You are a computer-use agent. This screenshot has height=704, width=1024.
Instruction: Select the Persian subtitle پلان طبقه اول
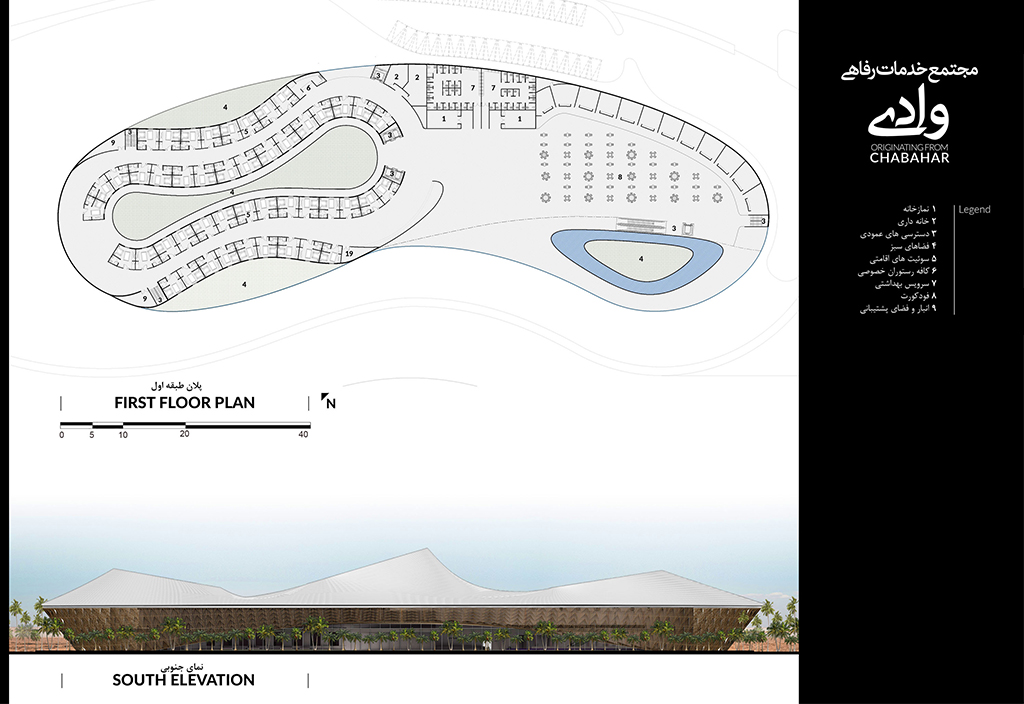pos(183,385)
